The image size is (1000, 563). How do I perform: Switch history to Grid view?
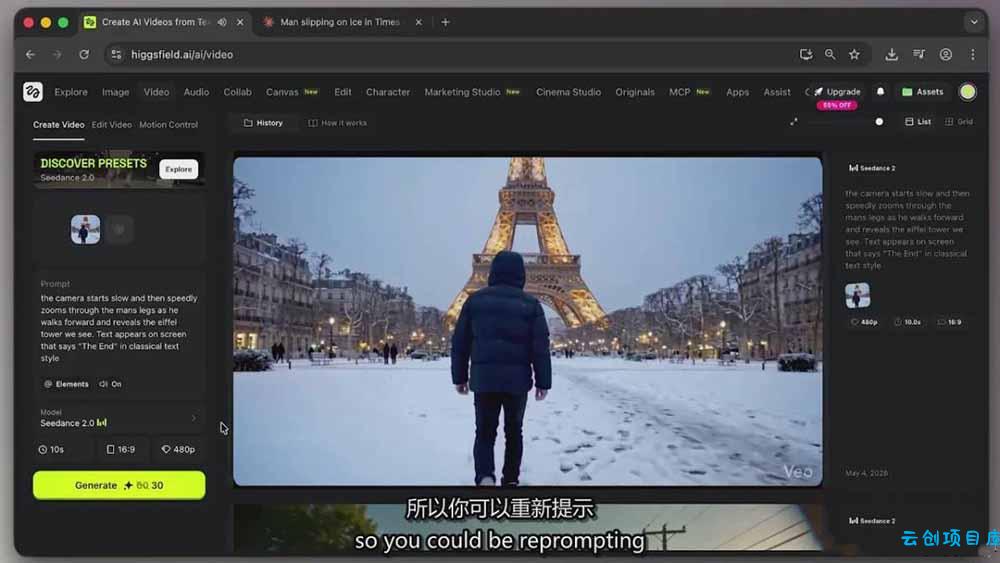(959, 122)
